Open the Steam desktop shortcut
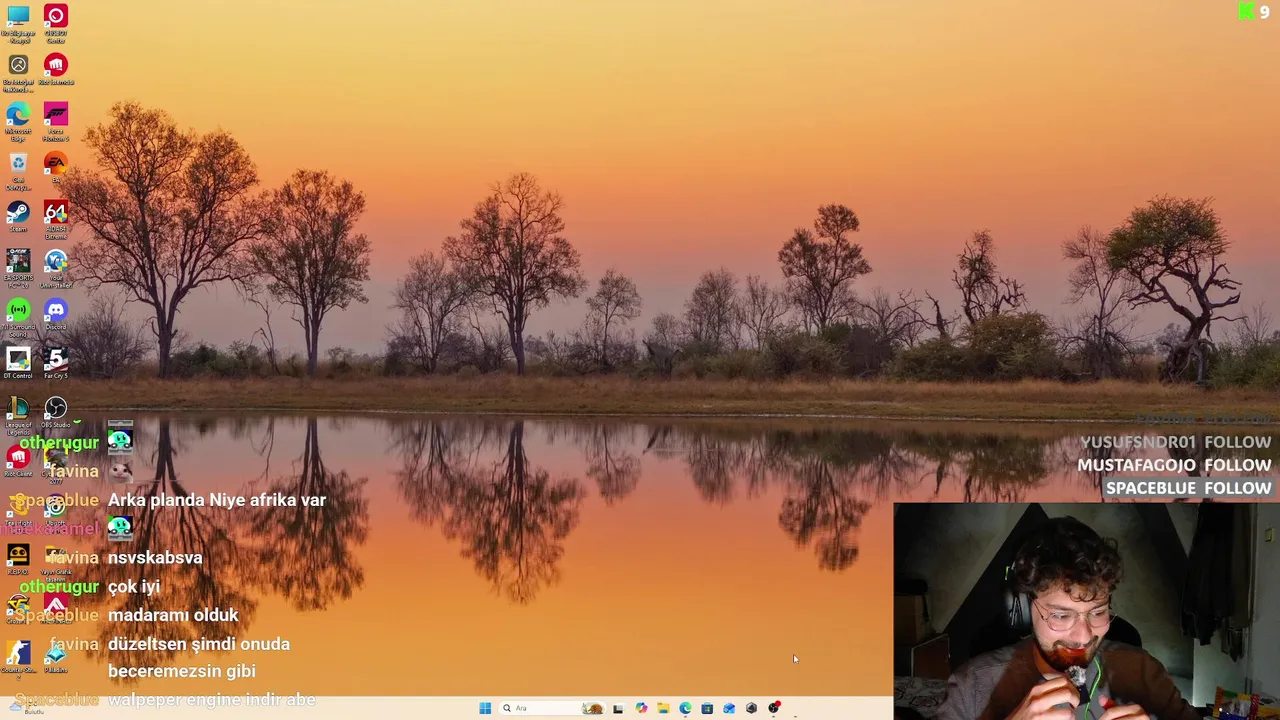Image resolution: width=1280 pixels, height=720 pixels. 18,217
